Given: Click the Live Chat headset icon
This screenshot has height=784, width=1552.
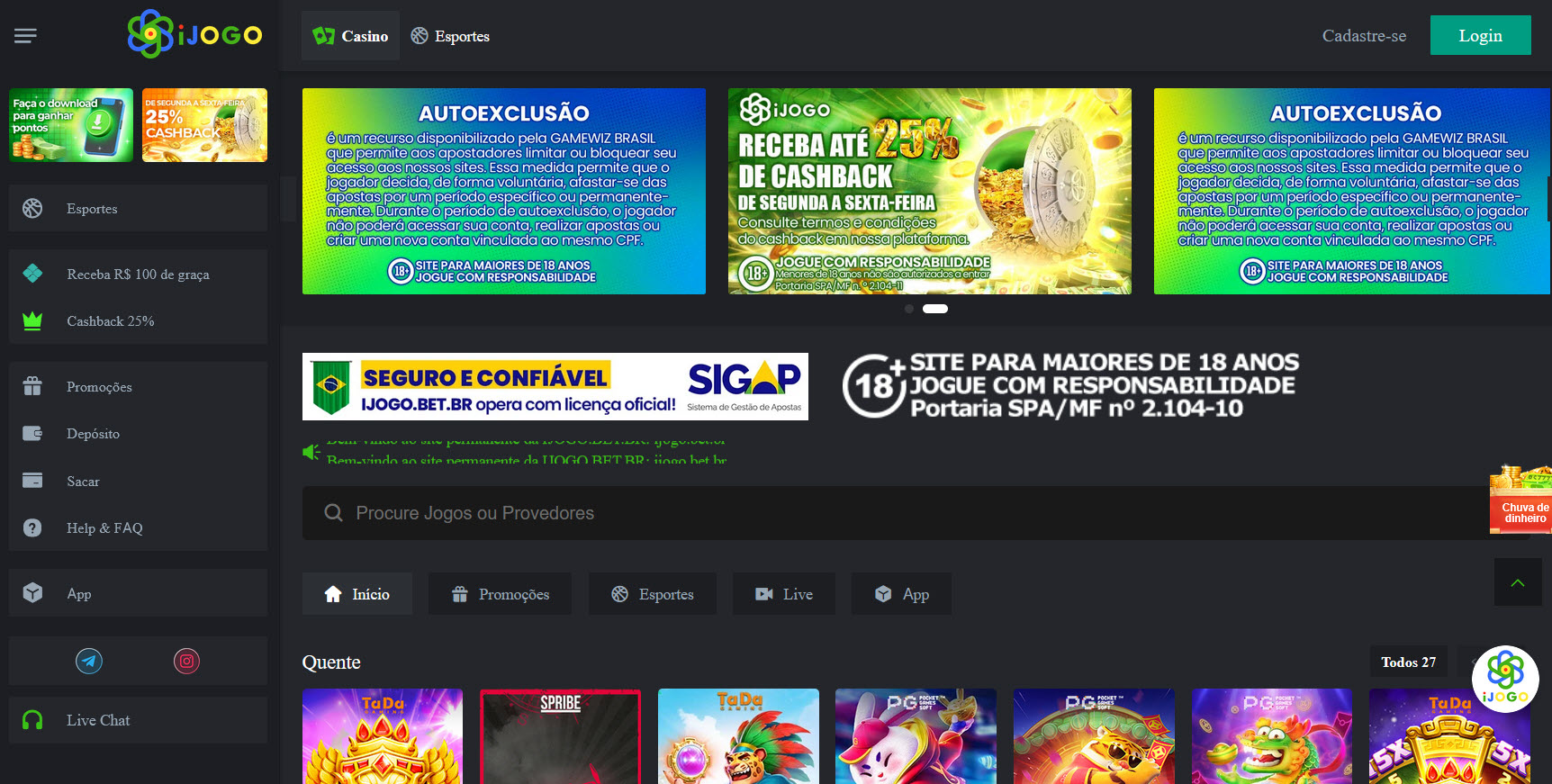Looking at the screenshot, I should (x=32, y=720).
